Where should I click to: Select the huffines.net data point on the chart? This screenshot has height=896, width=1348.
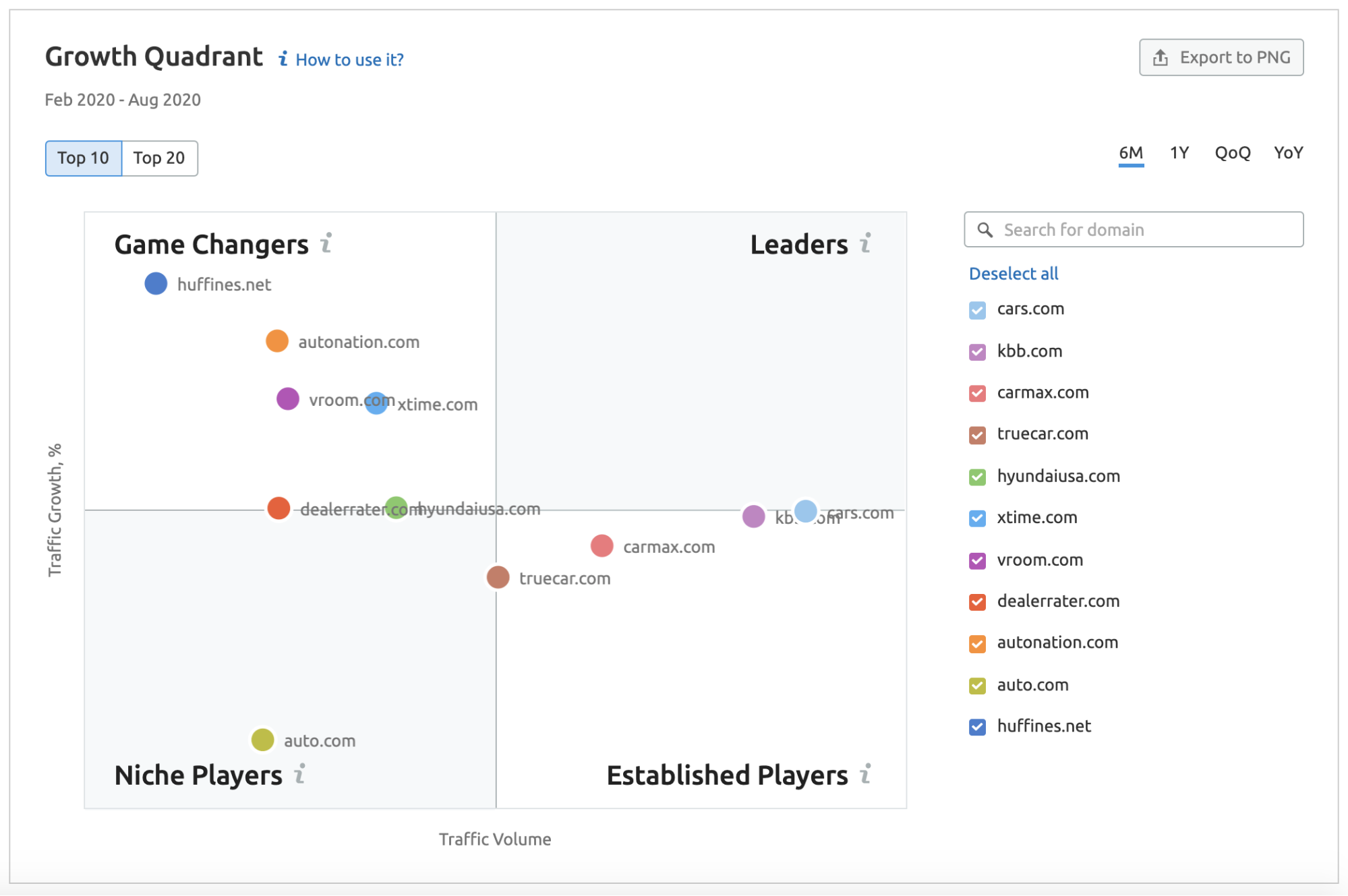(155, 283)
